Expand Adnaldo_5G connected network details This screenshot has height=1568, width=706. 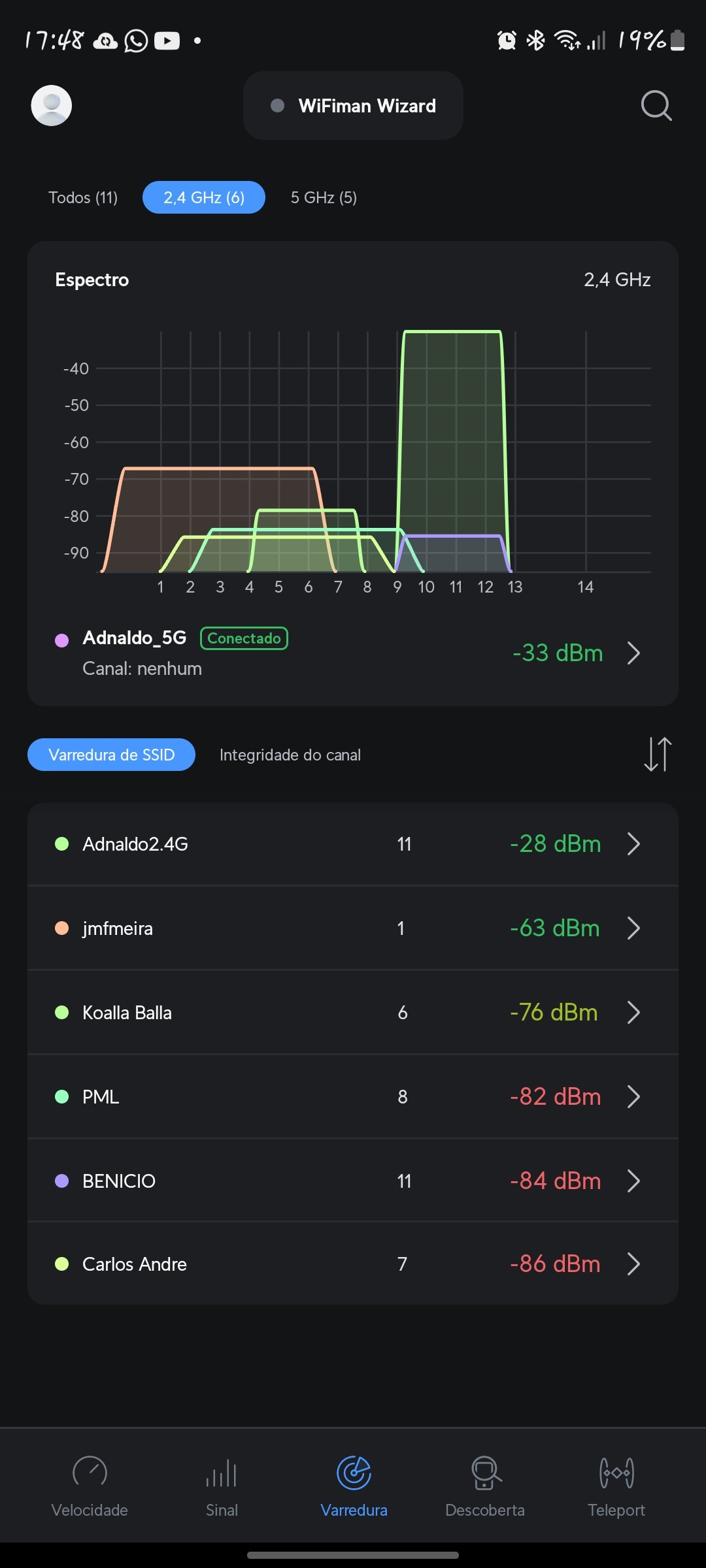(633, 653)
